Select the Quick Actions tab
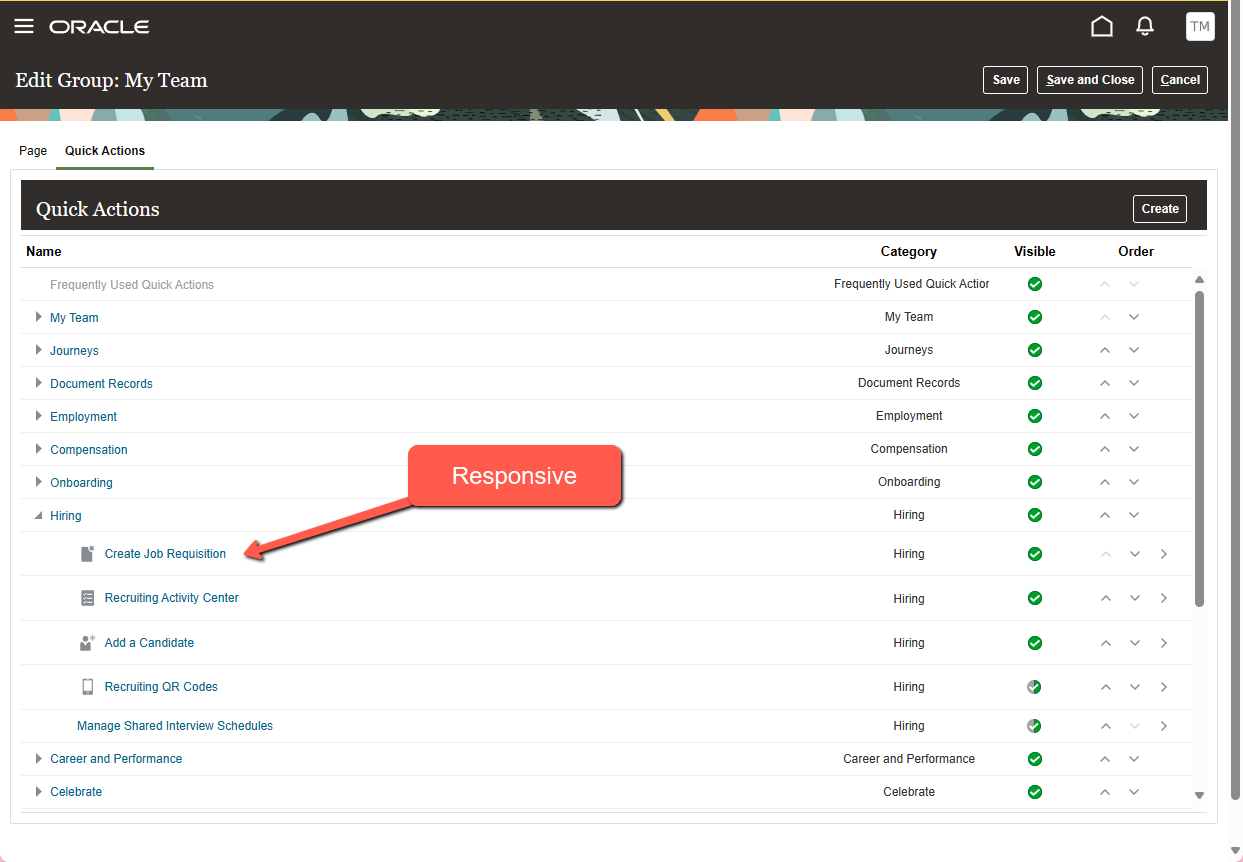Viewport: 1243px width, 862px height. [x=105, y=150]
